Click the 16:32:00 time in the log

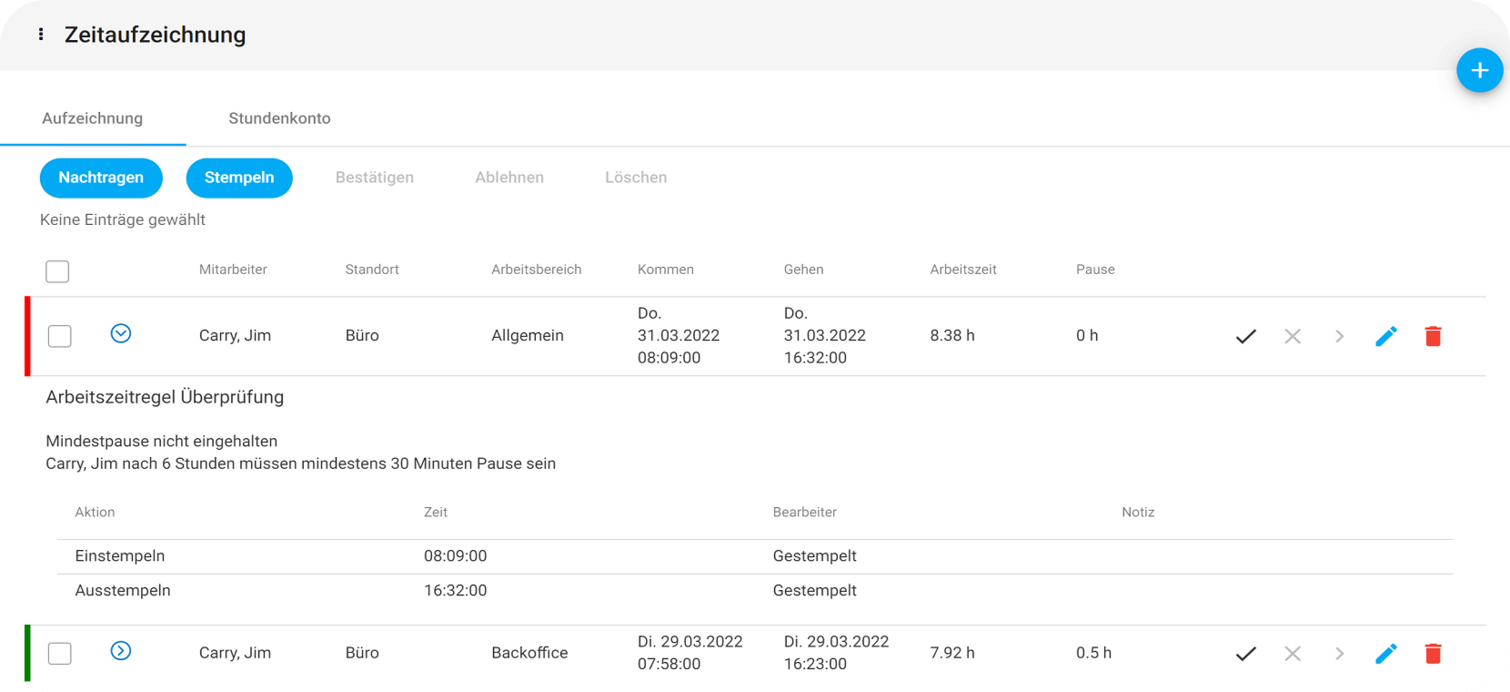pyautogui.click(x=455, y=591)
